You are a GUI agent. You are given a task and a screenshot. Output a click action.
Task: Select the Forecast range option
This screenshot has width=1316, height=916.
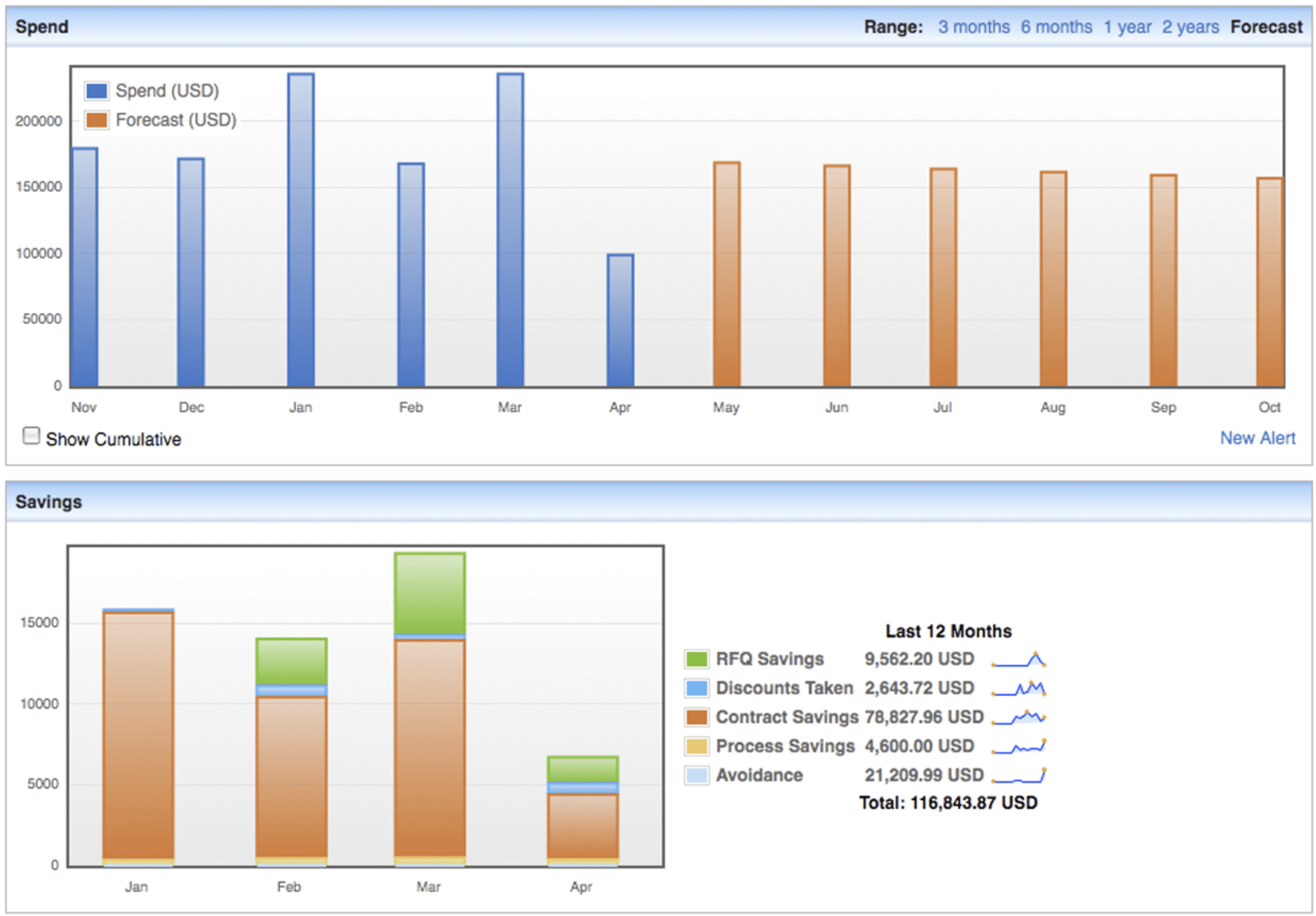(x=1266, y=27)
